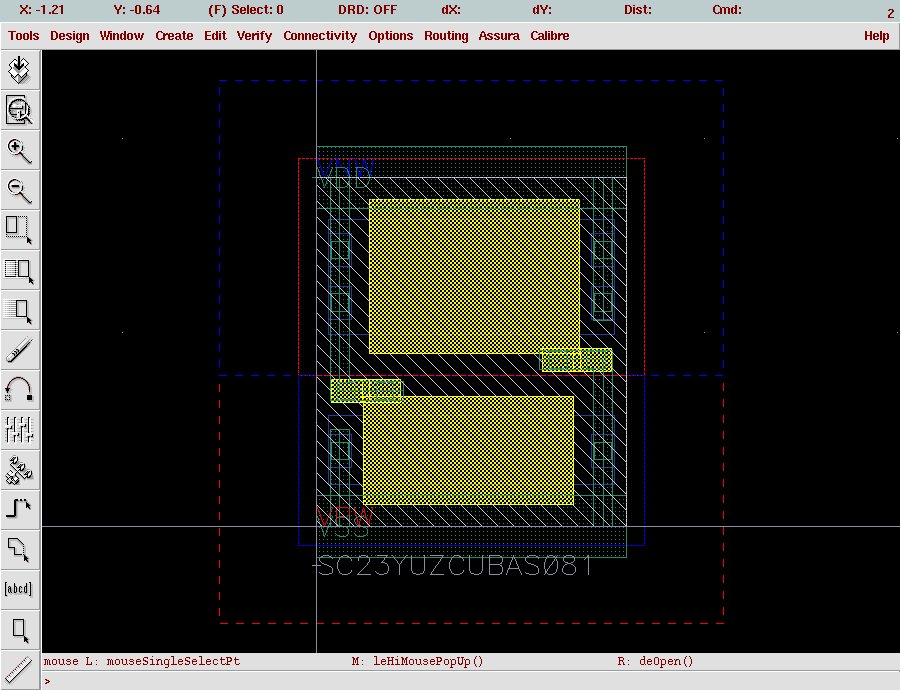The width and height of the screenshot is (900, 690).
Task: Open the Design menu
Action: click(x=70, y=36)
